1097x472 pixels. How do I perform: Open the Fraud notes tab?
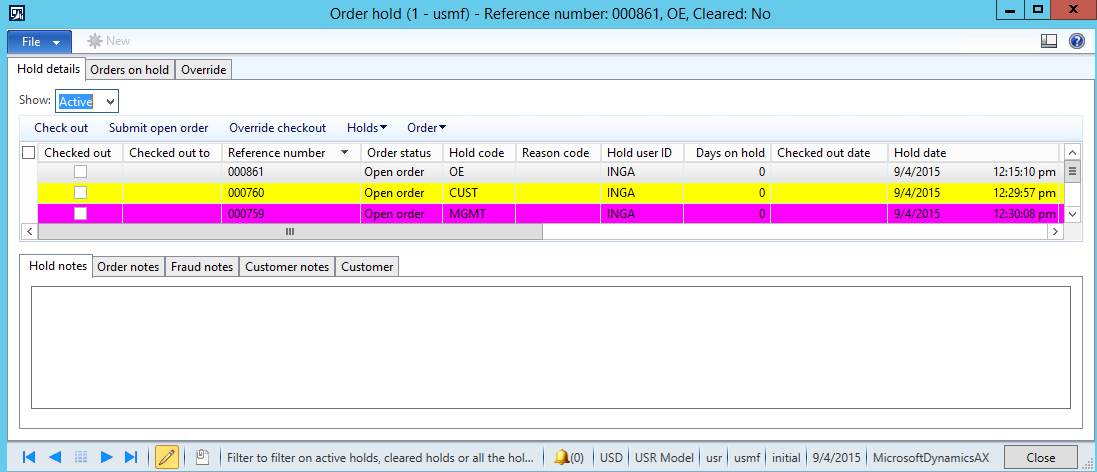pyautogui.click(x=202, y=266)
